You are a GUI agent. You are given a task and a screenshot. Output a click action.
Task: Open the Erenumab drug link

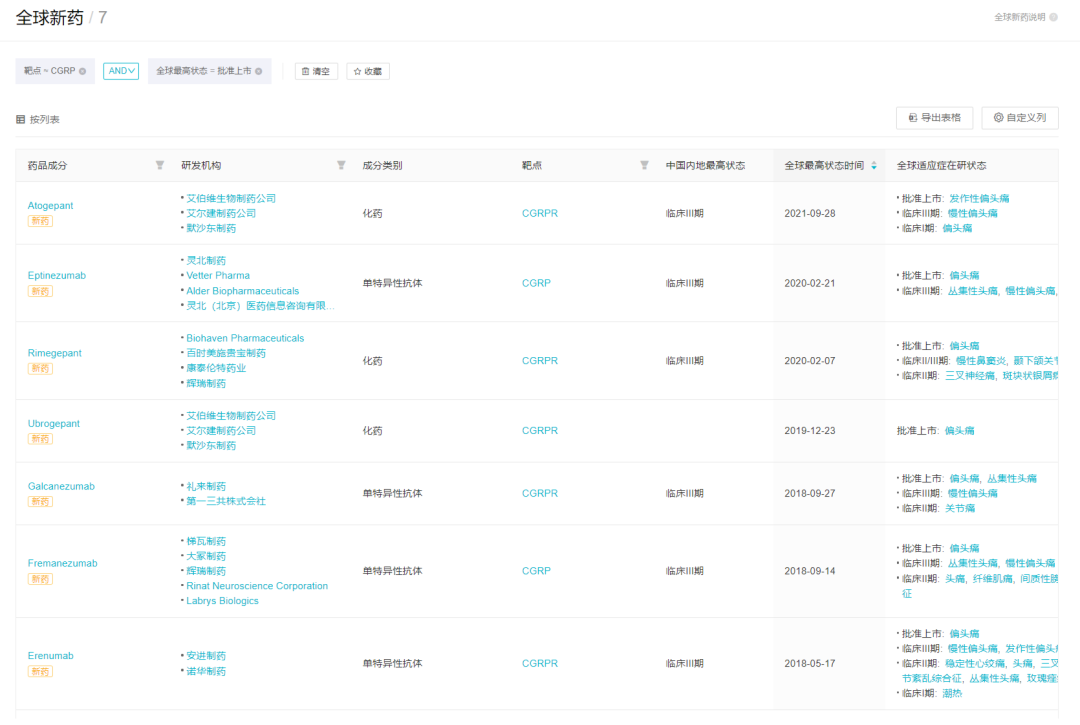tap(50, 656)
